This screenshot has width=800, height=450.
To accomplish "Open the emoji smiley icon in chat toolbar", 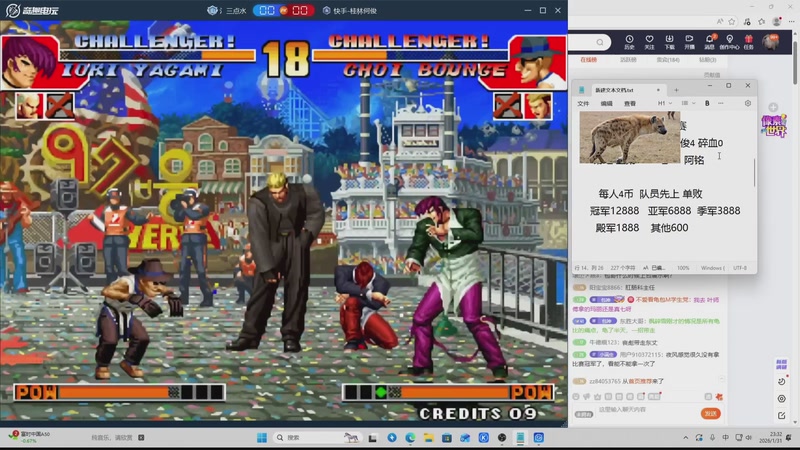I will (576, 396).
